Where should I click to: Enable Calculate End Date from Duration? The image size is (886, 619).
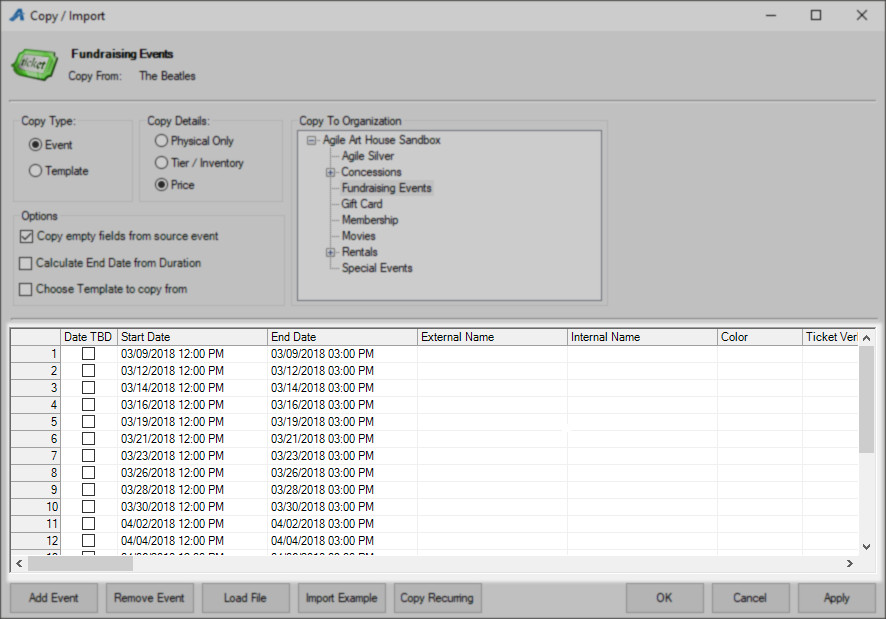pyautogui.click(x=25, y=263)
